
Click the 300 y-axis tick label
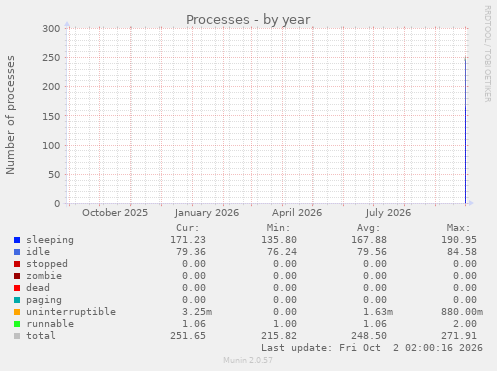click(x=51, y=29)
